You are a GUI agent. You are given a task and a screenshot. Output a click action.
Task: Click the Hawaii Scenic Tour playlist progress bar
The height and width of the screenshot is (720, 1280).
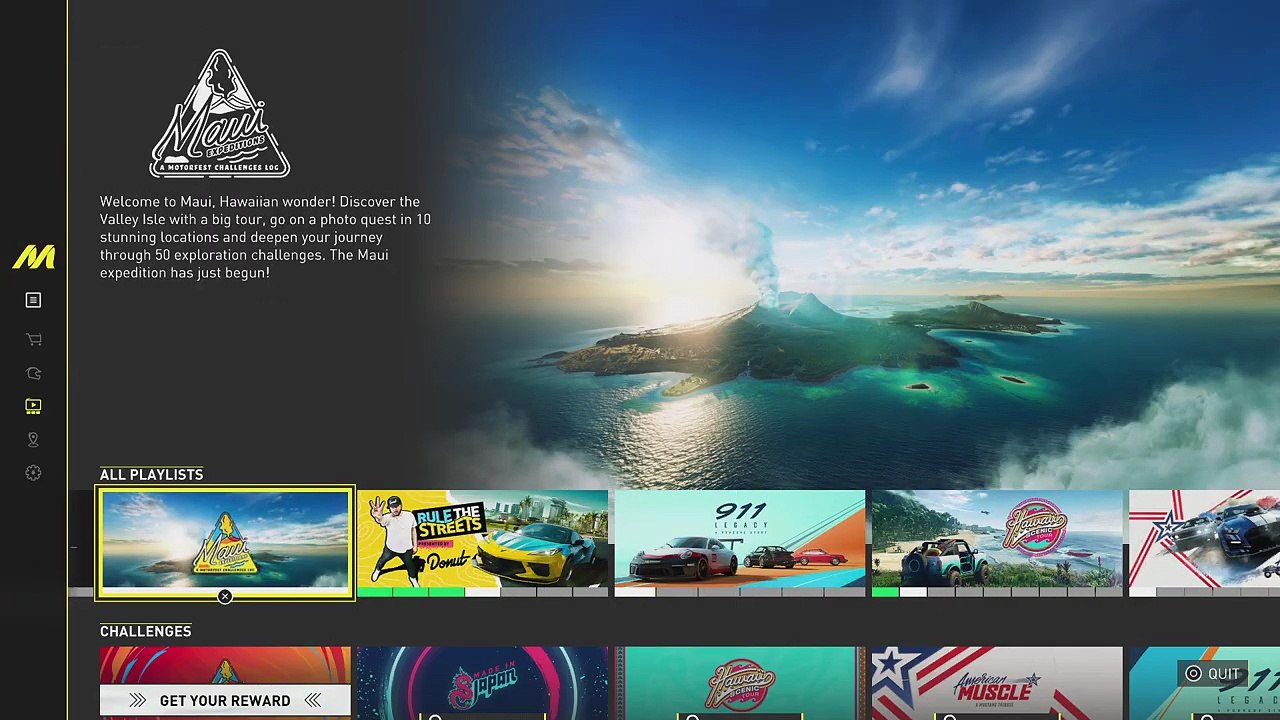pos(997,592)
